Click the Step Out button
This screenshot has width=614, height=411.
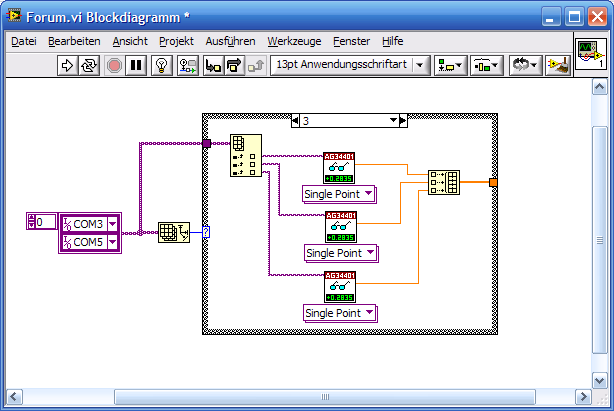(256, 65)
